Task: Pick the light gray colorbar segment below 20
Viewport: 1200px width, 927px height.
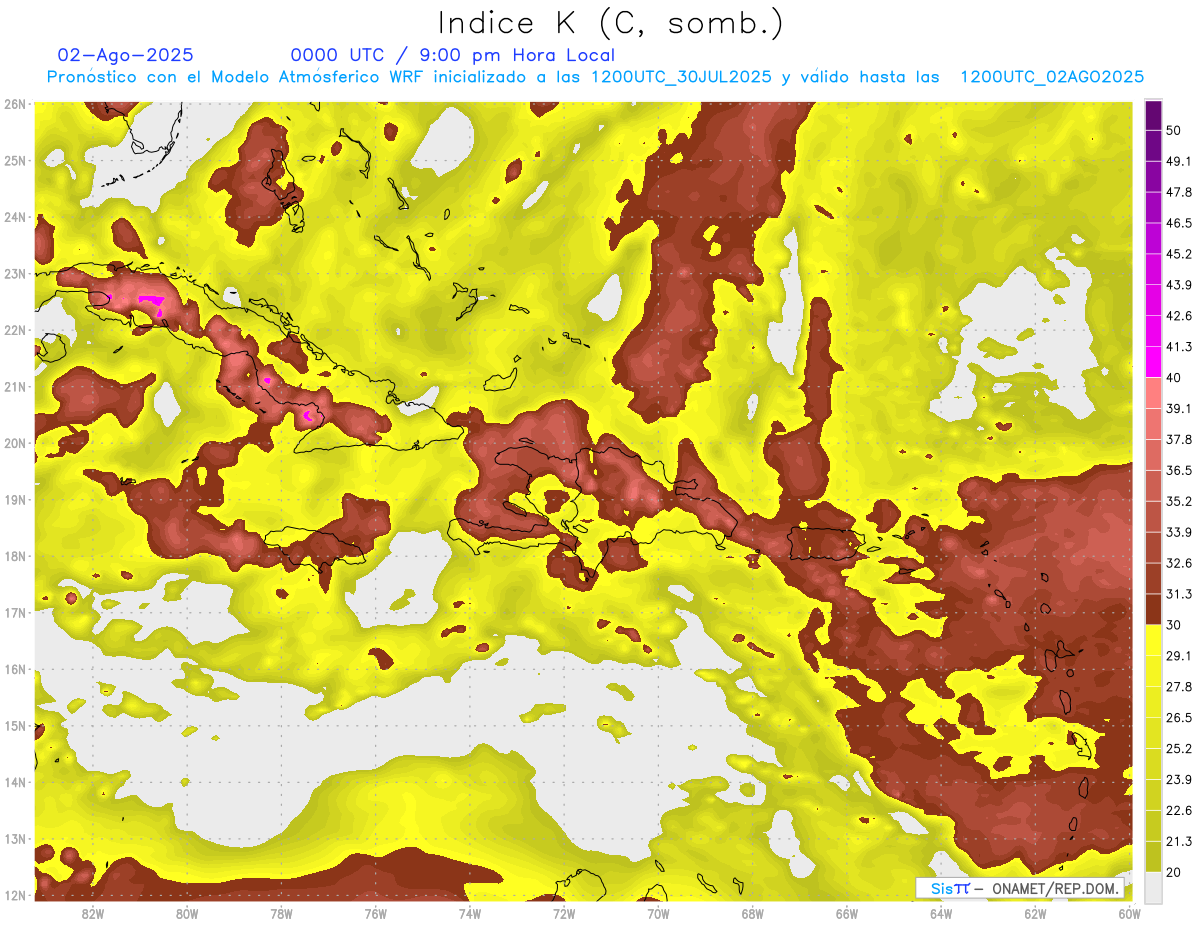Action: pos(1153,887)
